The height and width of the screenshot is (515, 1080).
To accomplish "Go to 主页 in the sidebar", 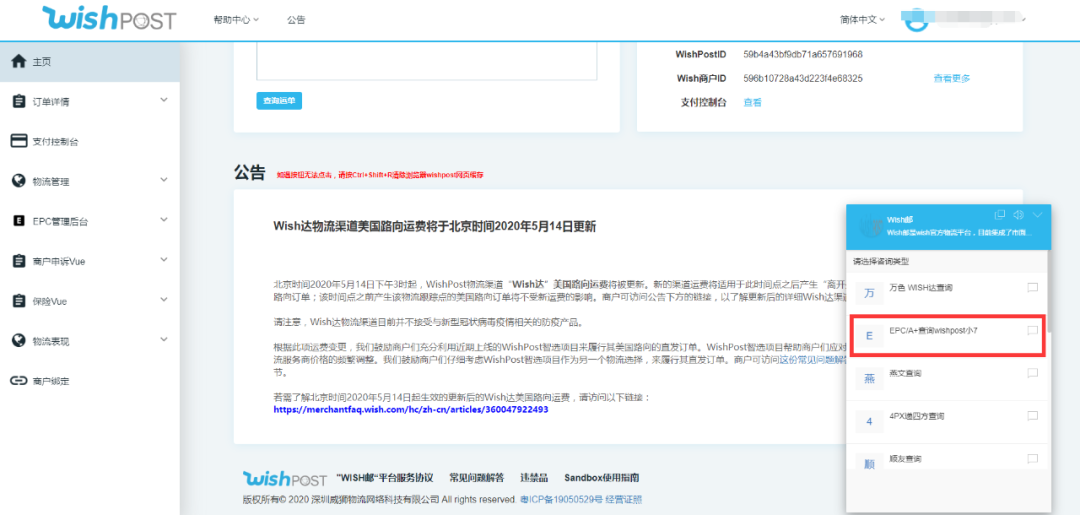I will [90, 62].
